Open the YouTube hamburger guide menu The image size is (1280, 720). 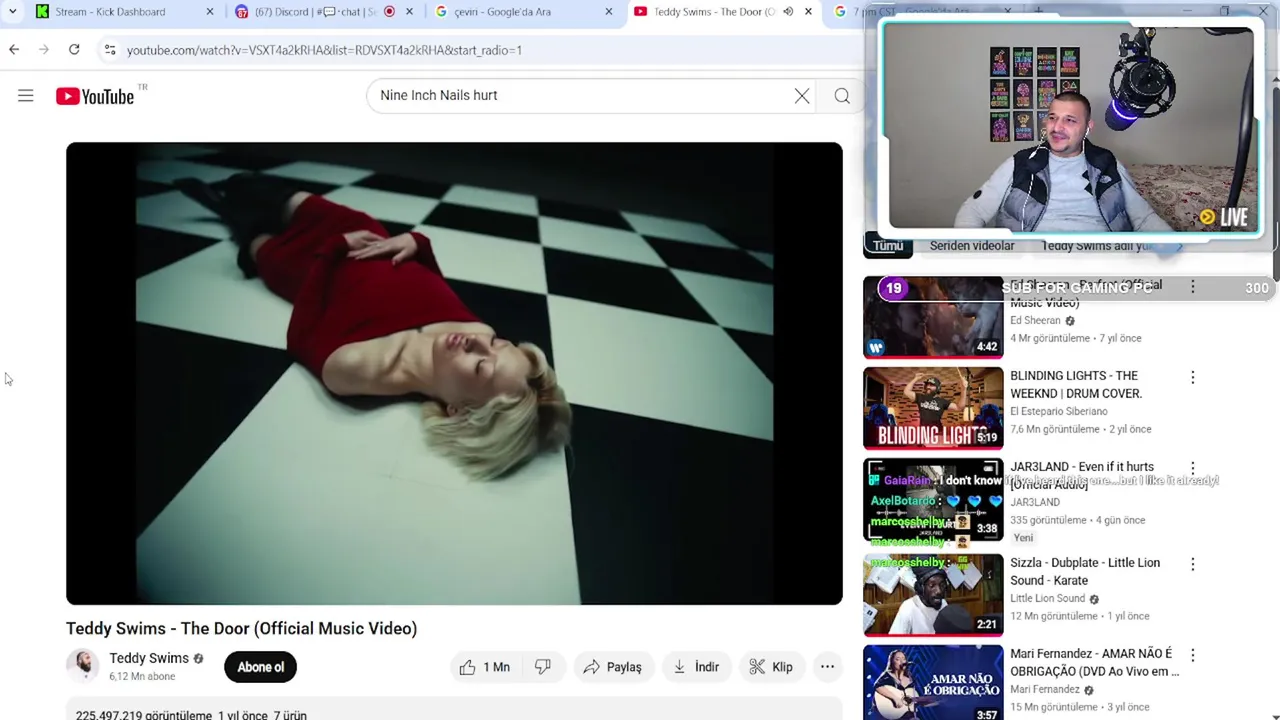pyautogui.click(x=26, y=96)
